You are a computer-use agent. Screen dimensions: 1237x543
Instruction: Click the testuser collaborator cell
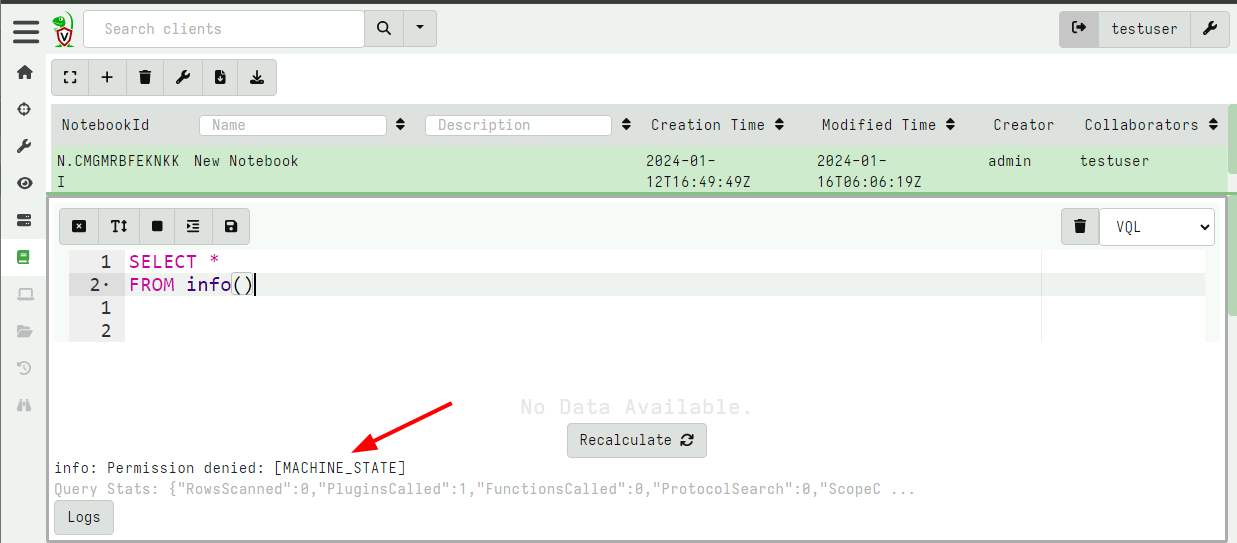click(x=1114, y=161)
